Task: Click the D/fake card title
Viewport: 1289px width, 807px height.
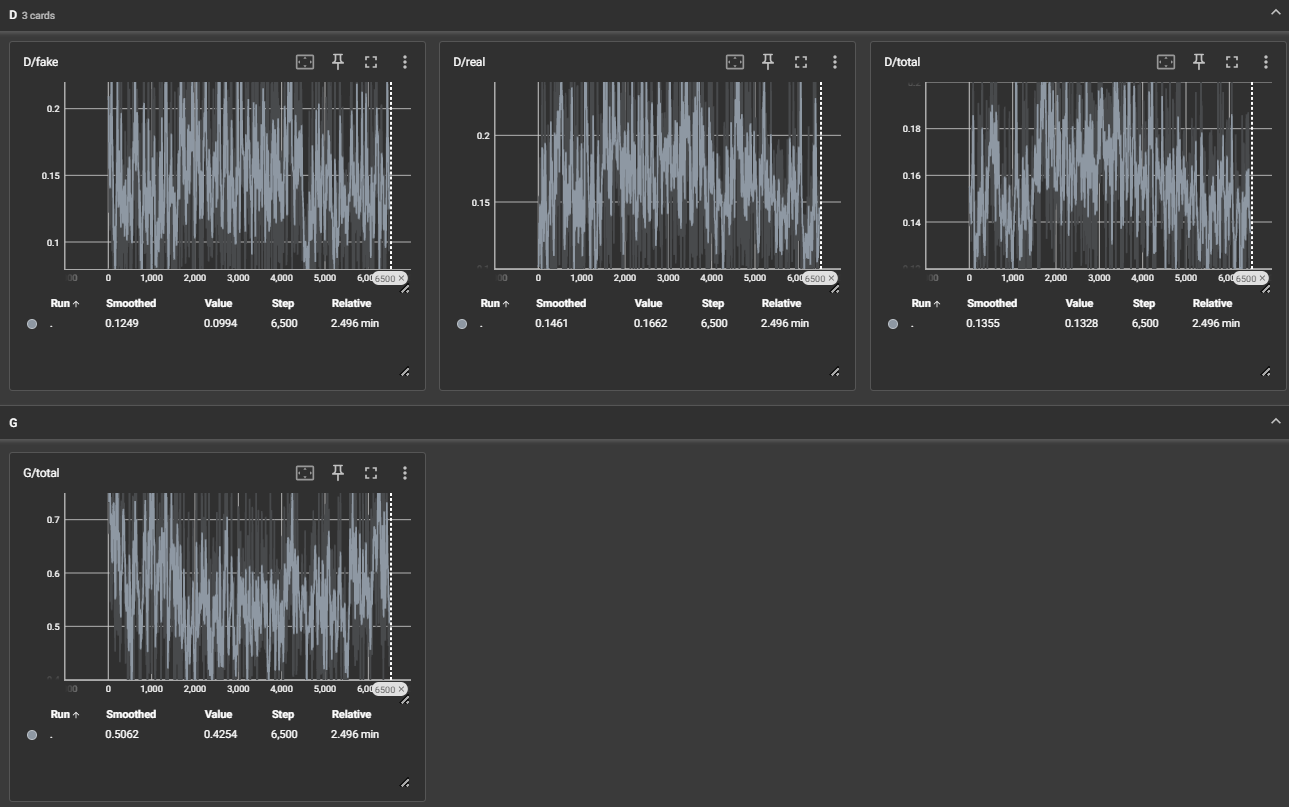Action: (x=41, y=62)
